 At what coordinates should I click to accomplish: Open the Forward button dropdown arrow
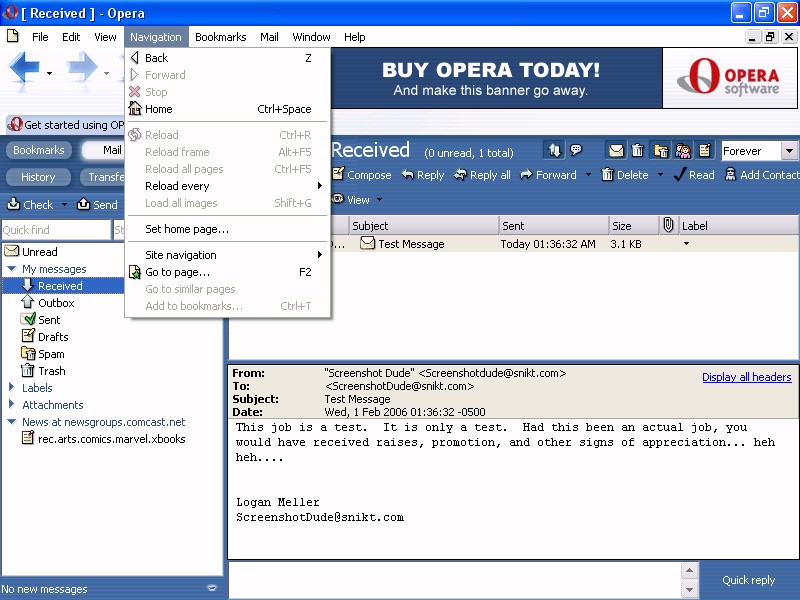coord(588,174)
